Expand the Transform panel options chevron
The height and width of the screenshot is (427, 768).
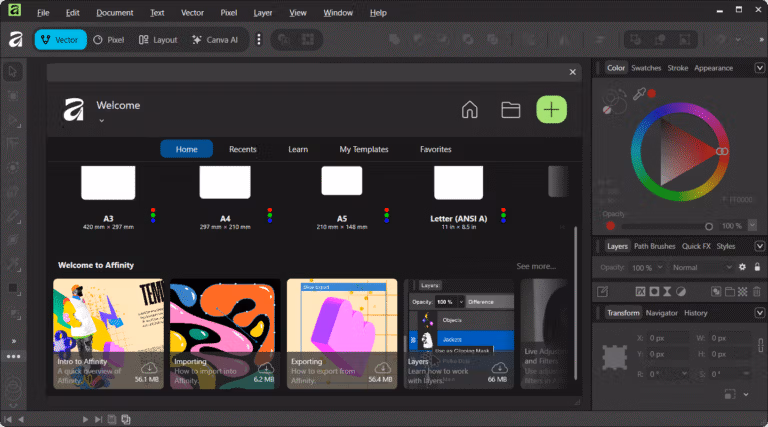point(760,312)
